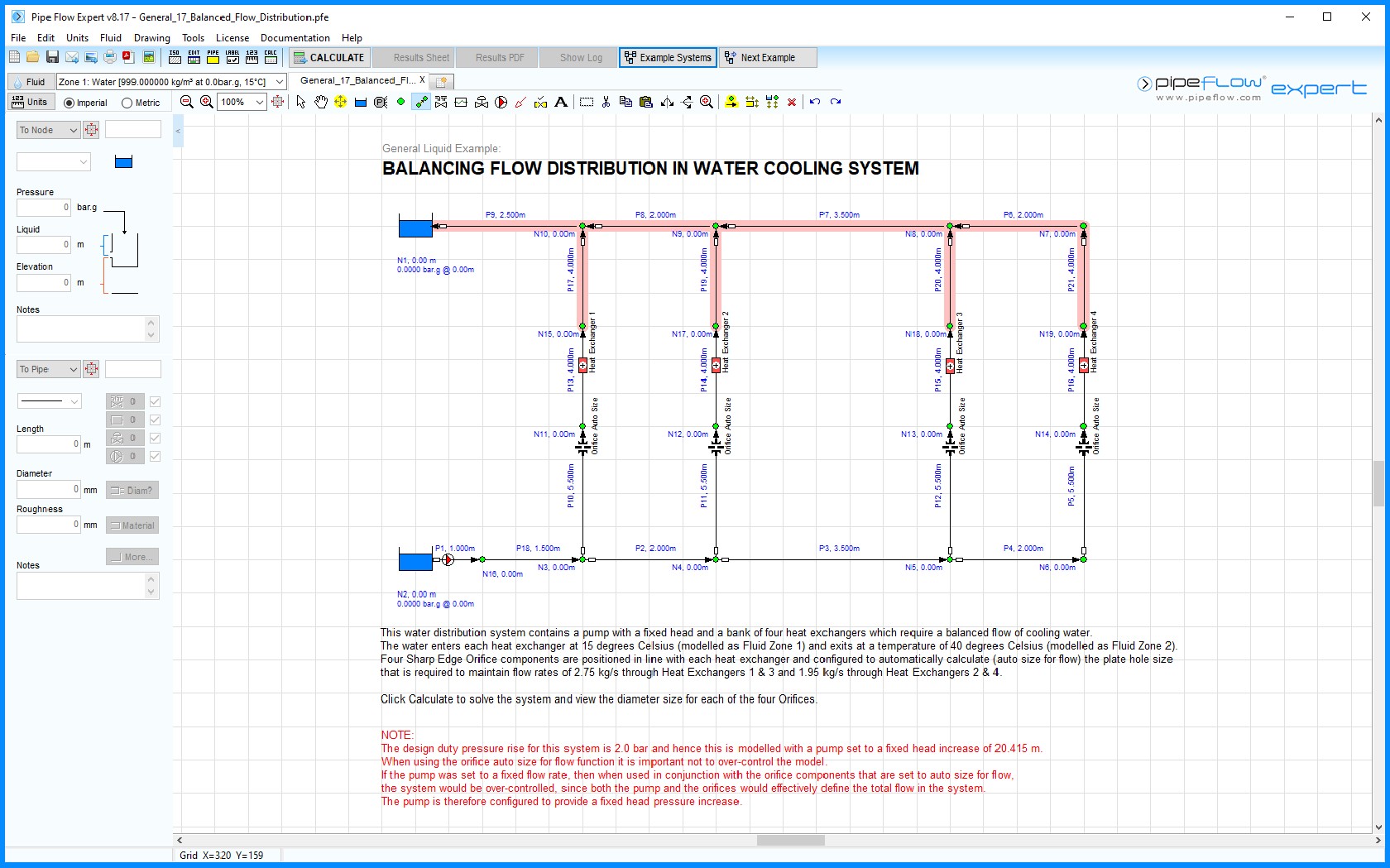Open file folder icon in toolbar
1390x868 pixels.
[x=32, y=57]
